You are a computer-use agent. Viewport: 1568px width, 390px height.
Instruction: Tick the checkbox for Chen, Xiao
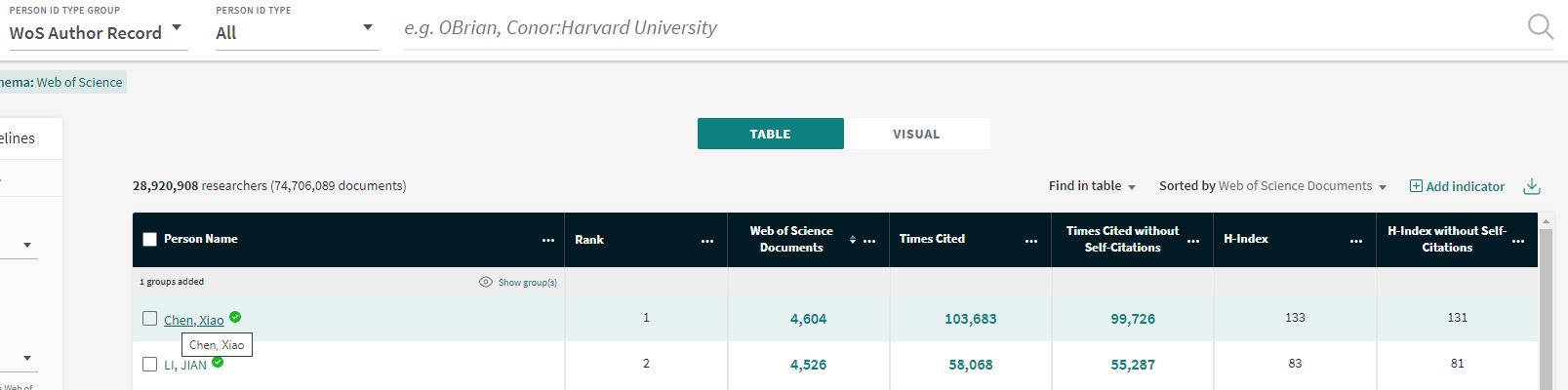pos(149,319)
